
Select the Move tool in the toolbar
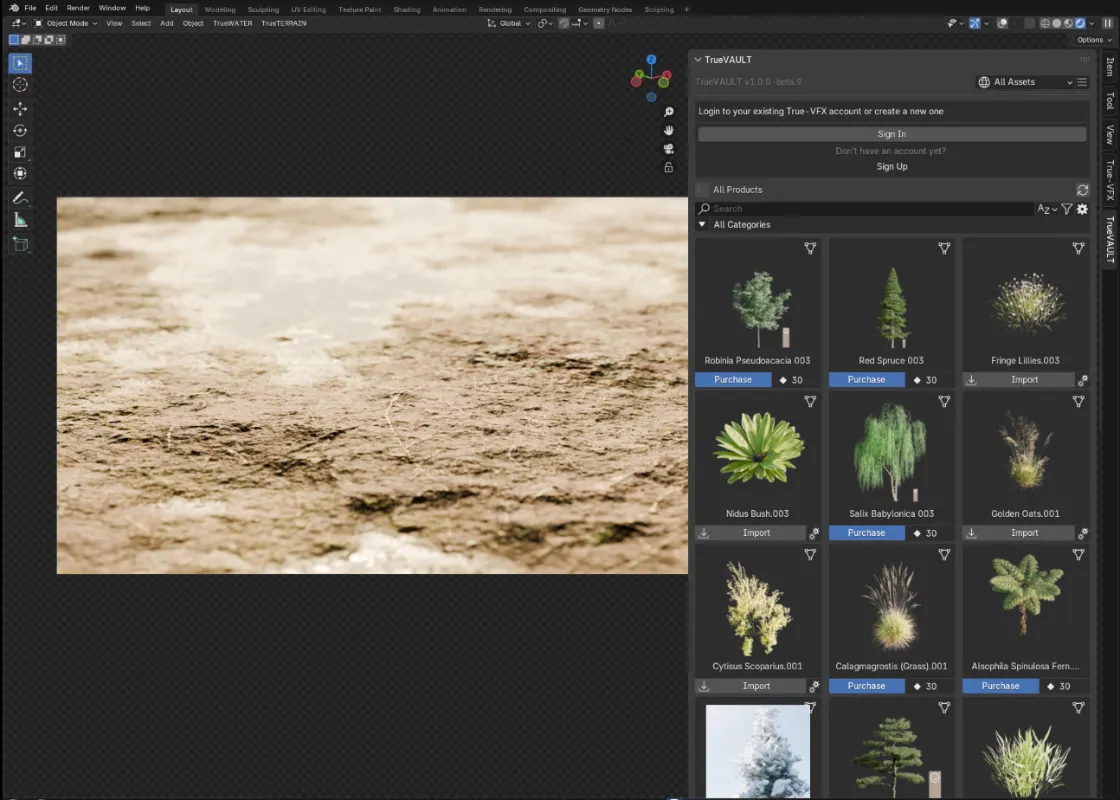coord(20,108)
